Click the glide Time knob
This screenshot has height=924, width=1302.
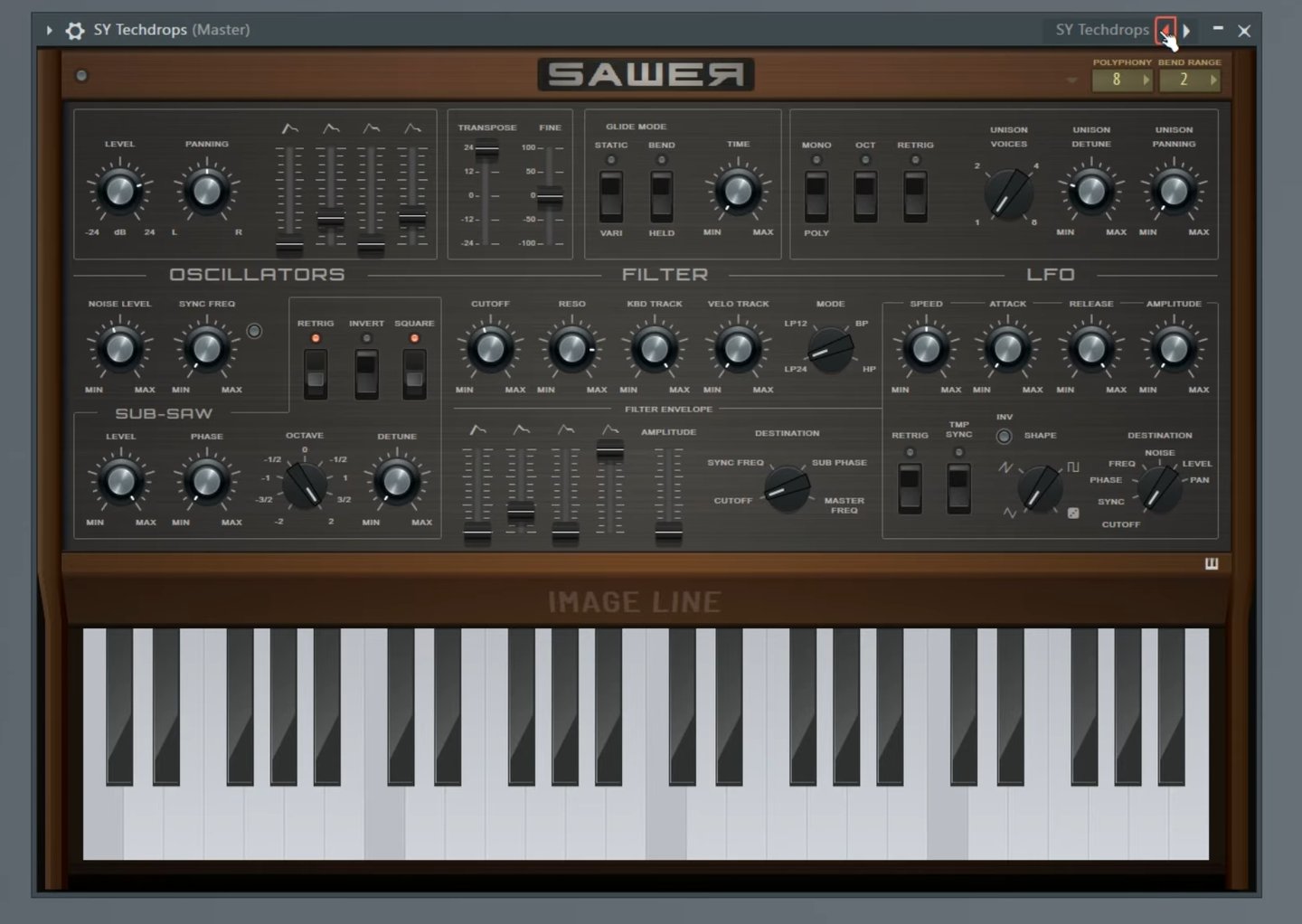[738, 191]
